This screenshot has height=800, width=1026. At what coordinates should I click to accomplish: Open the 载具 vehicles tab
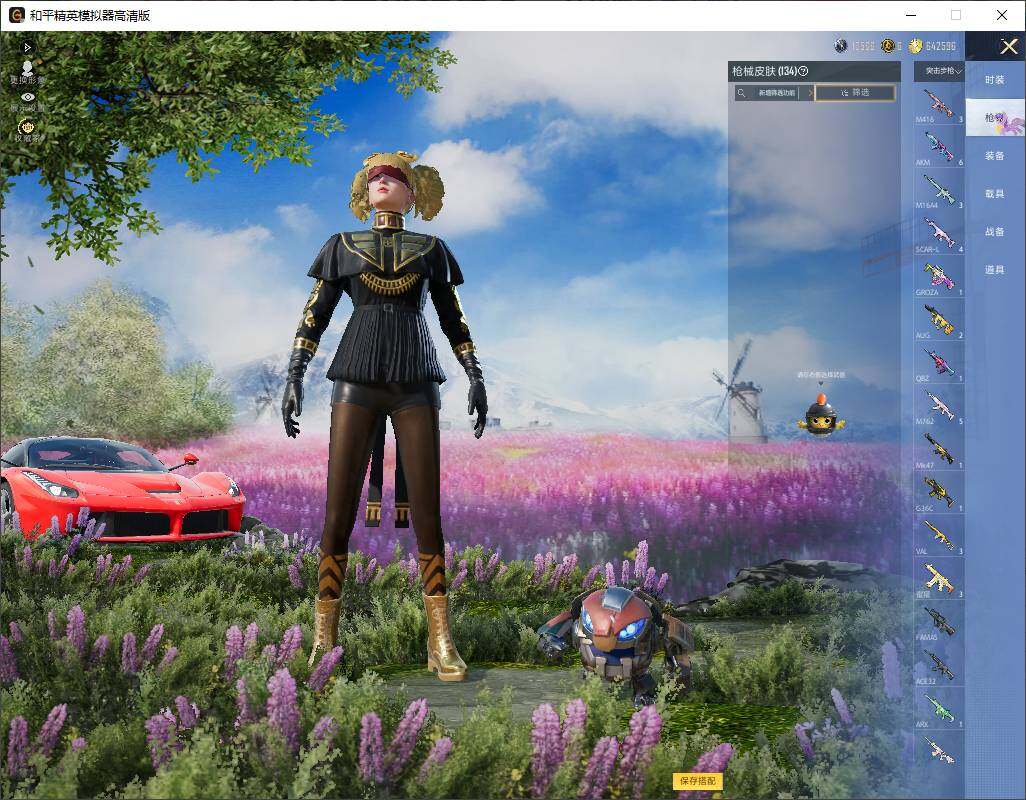pos(995,194)
